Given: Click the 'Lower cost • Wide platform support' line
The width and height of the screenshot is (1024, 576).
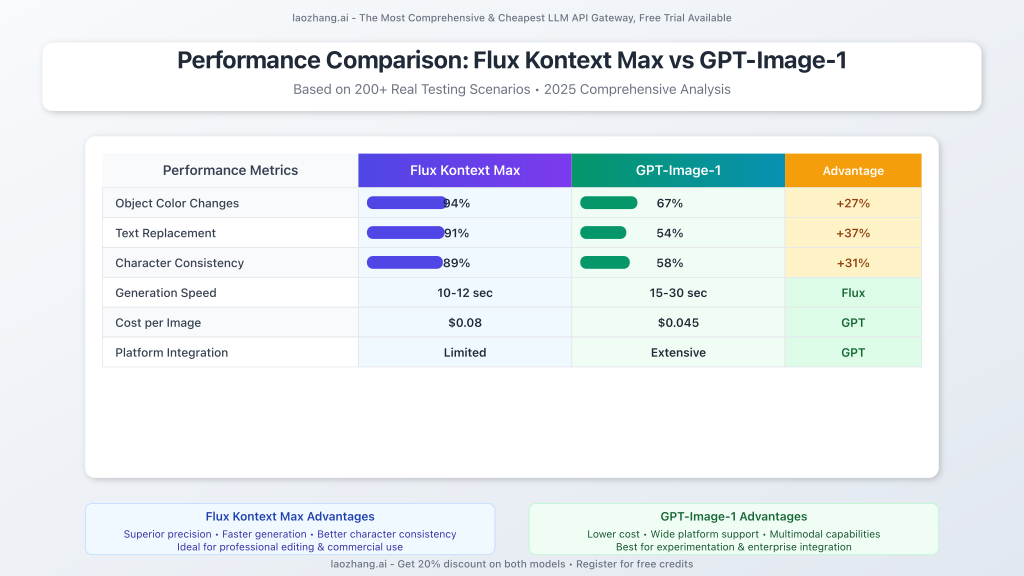Looking at the screenshot, I should [x=733, y=534].
